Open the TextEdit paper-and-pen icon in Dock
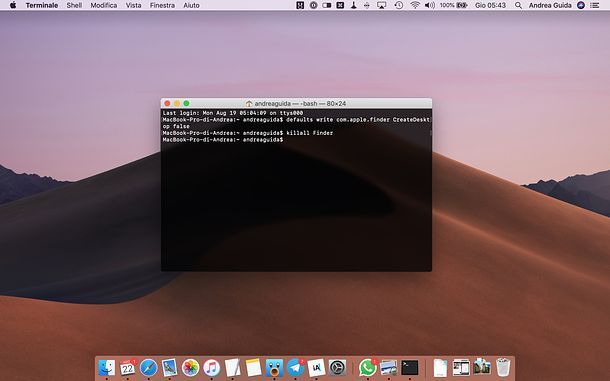Viewport: 610px width, 381px height. pyautogui.click(x=233, y=367)
